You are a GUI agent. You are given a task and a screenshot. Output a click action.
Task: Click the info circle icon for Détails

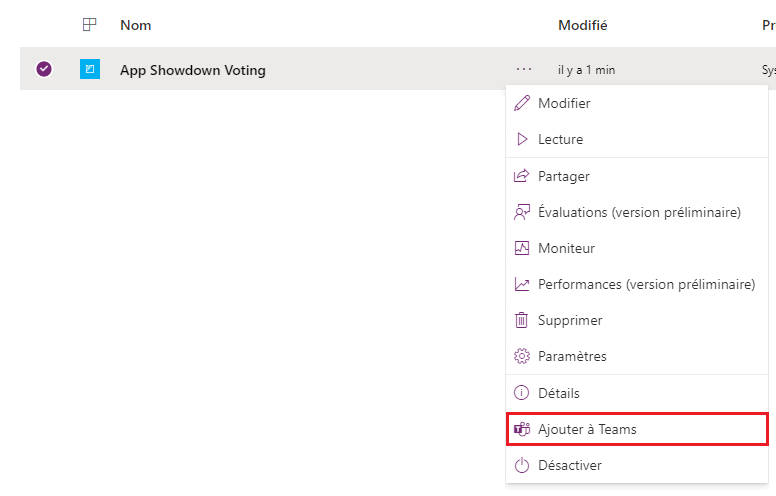tap(521, 393)
